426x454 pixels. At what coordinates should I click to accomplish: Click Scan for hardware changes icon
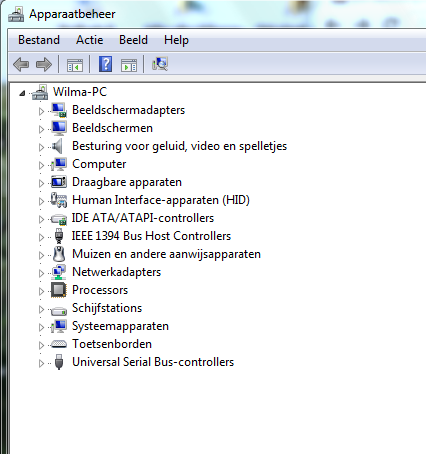tap(160, 64)
